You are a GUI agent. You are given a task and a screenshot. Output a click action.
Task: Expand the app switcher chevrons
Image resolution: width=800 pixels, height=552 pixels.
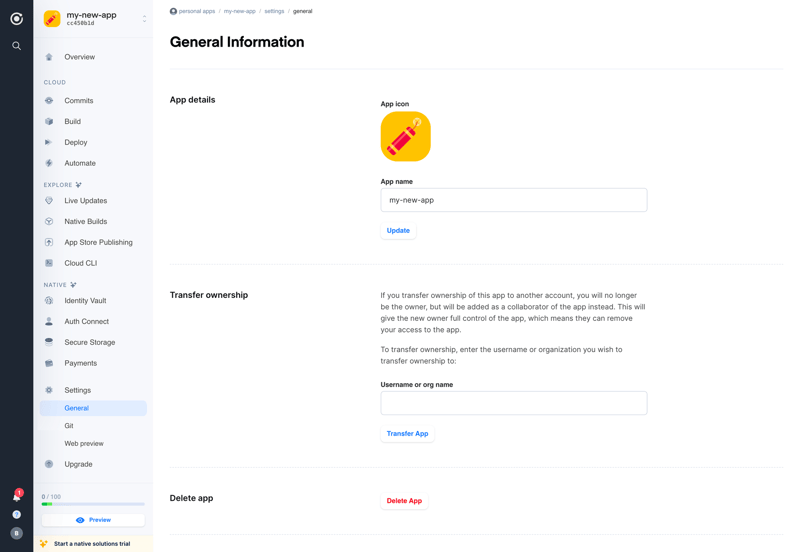tap(144, 19)
